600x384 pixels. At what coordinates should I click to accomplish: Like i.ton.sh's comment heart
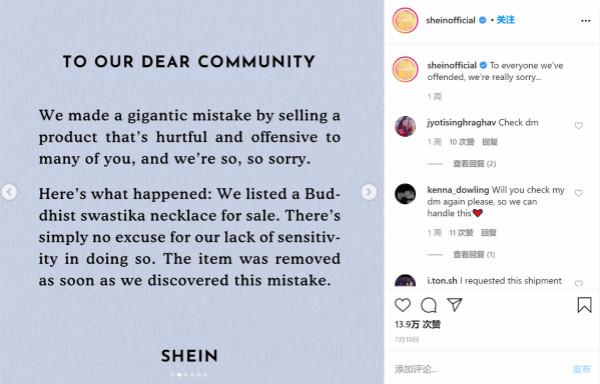pos(579,283)
